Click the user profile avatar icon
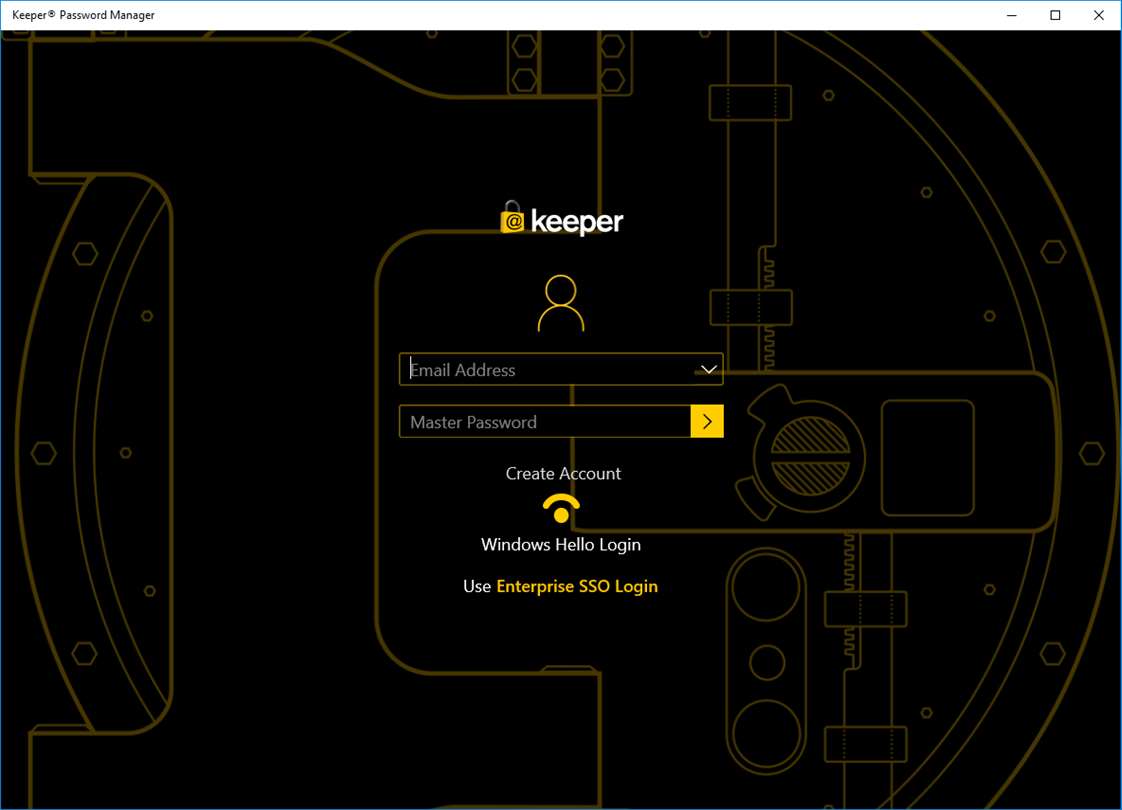The width and height of the screenshot is (1122, 810). click(x=561, y=303)
